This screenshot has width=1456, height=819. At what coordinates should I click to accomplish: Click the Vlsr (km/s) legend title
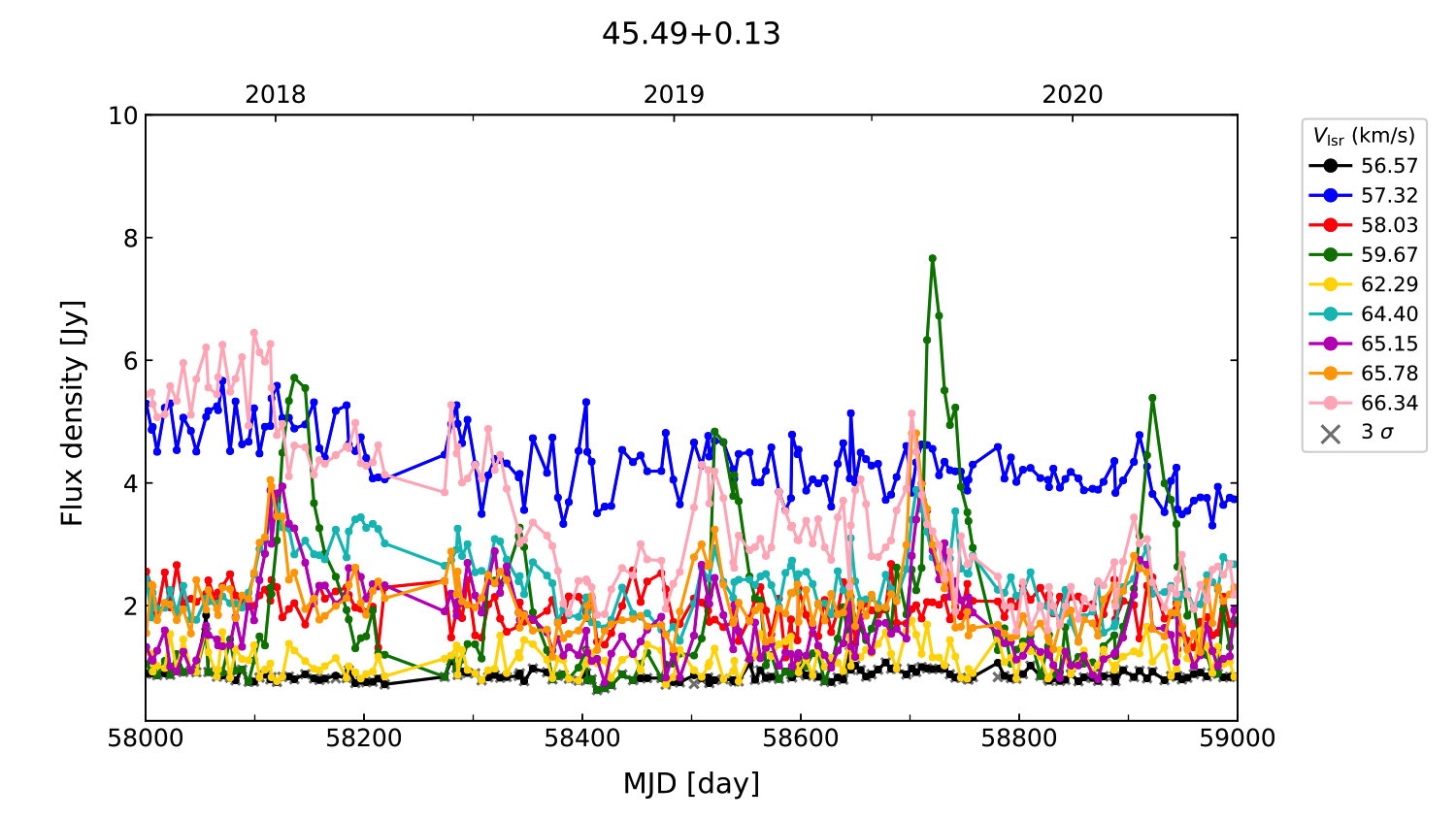(1364, 136)
